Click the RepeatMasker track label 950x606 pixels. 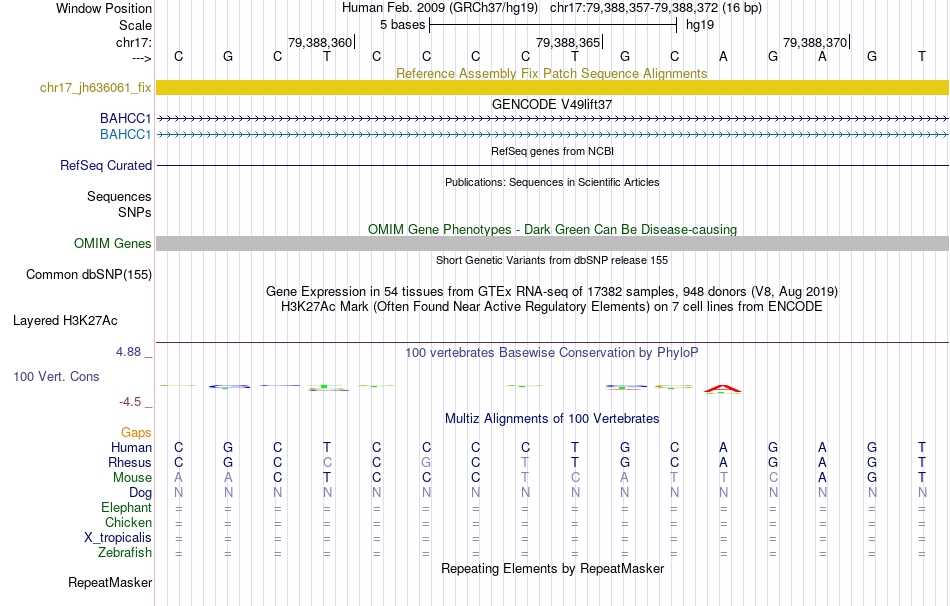[x=110, y=582]
